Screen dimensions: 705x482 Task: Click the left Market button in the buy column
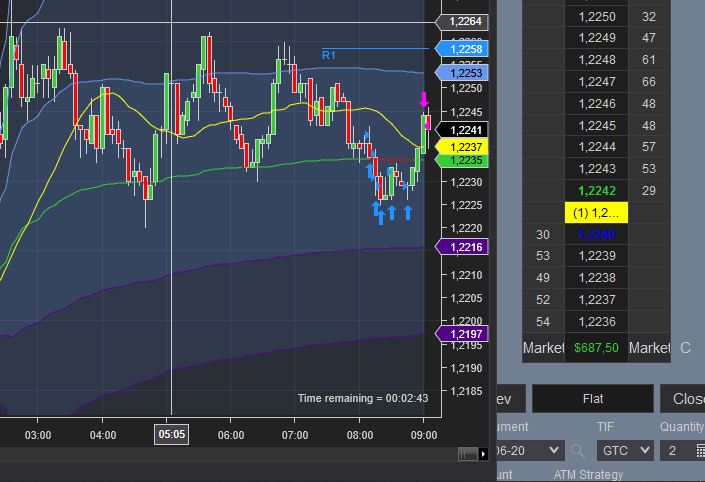(x=543, y=348)
